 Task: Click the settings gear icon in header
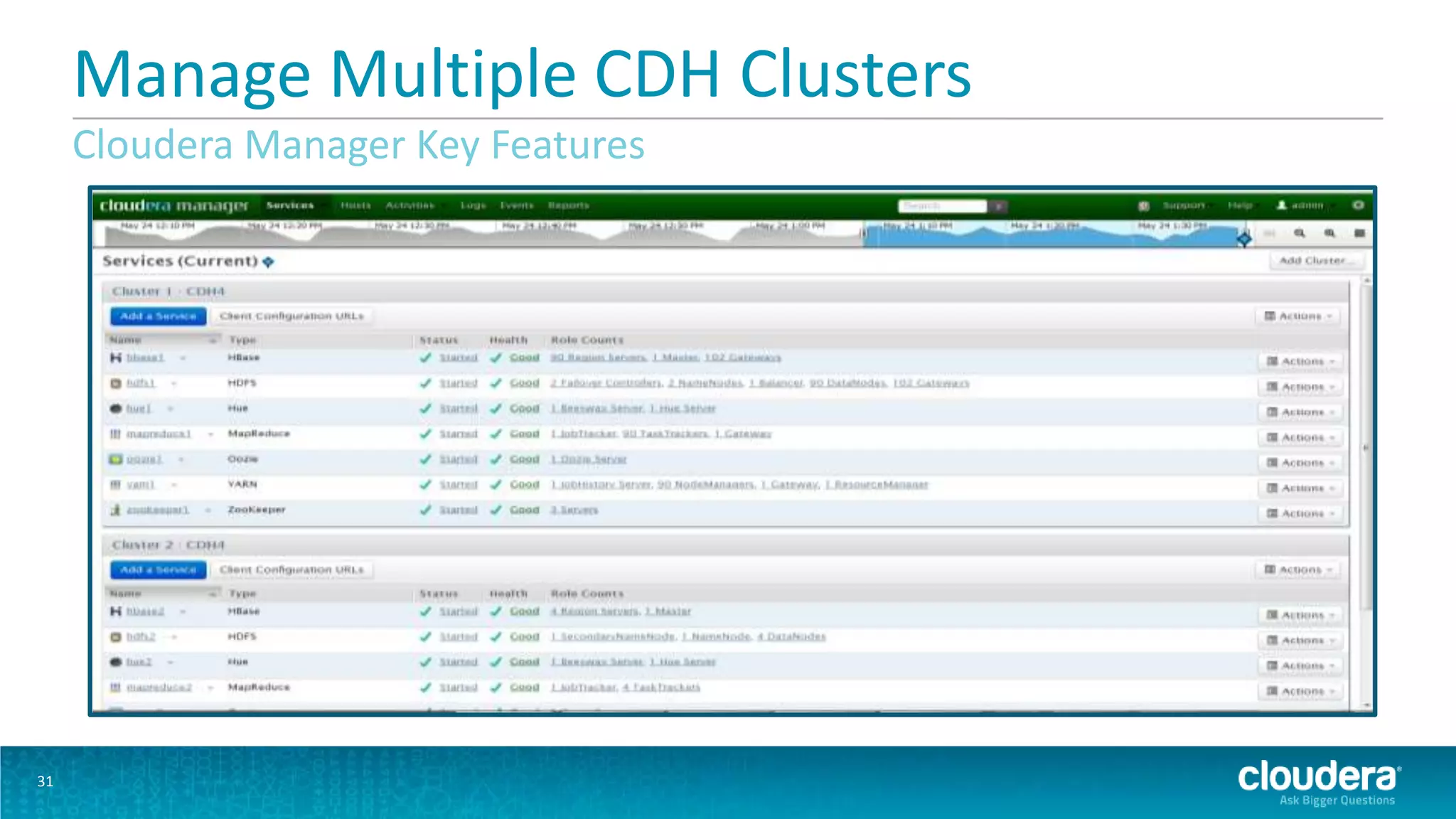tap(1358, 205)
